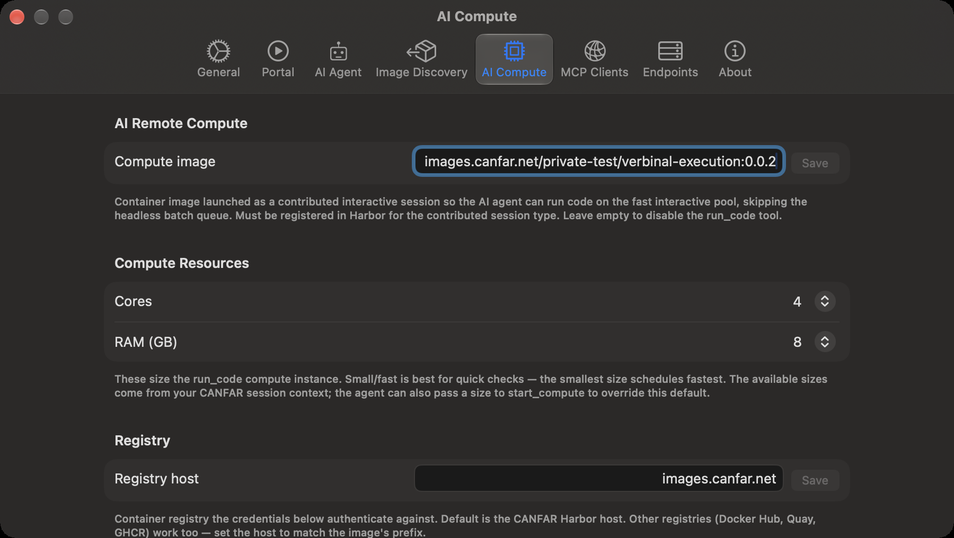Viewport: 954px width, 538px height.
Task: Click the Compute Resources heading
Action: [181, 263]
